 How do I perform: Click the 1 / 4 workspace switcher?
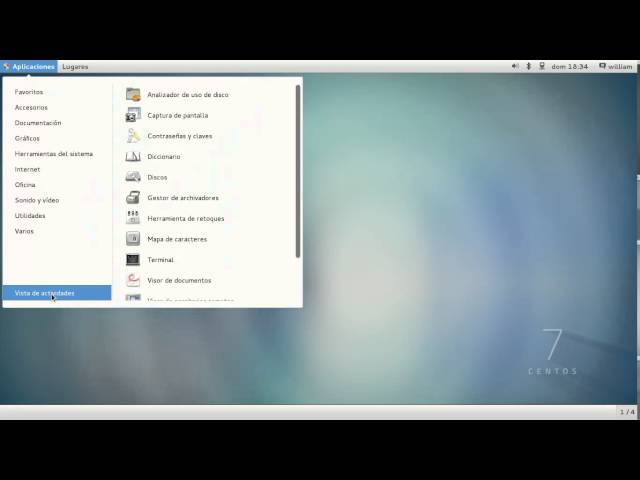[627, 412]
